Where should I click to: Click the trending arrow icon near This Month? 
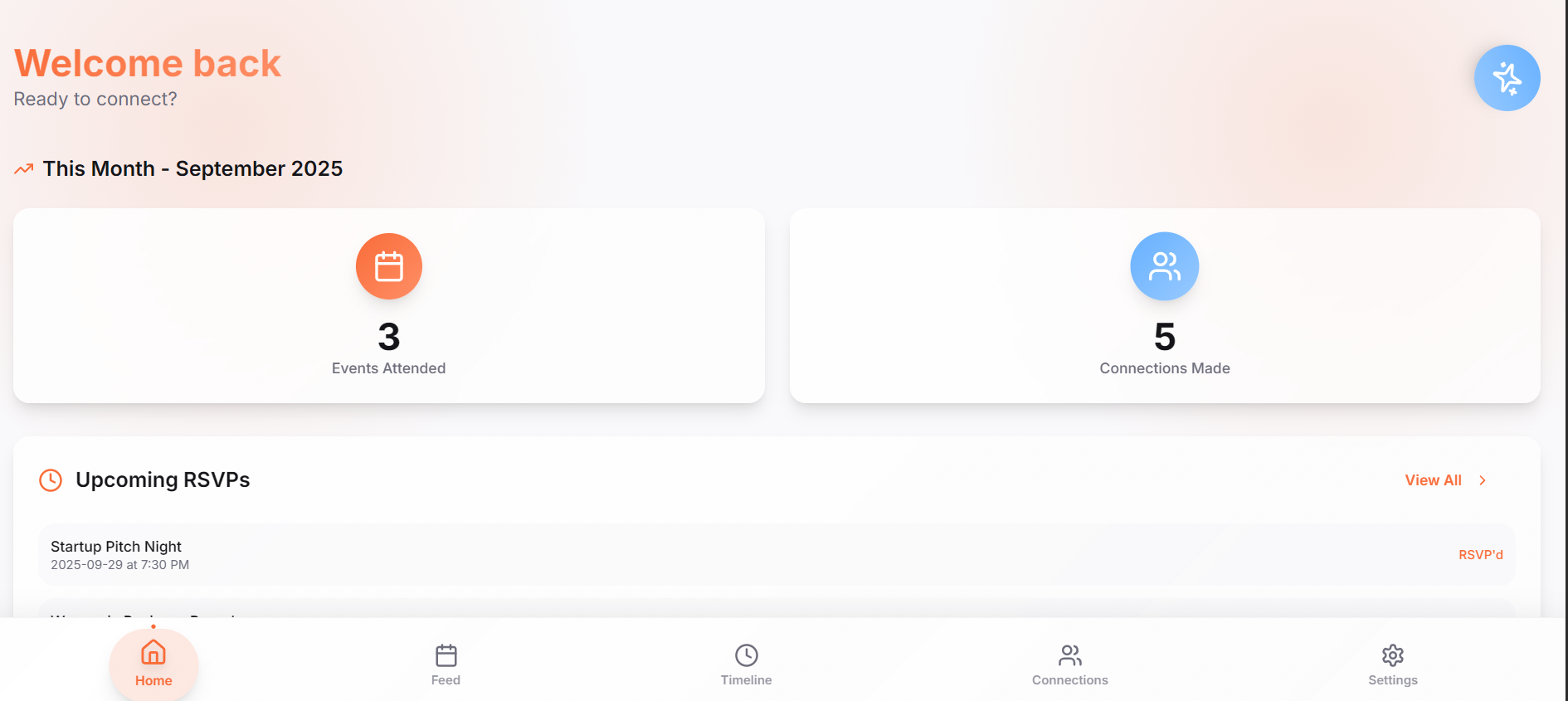click(x=24, y=169)
